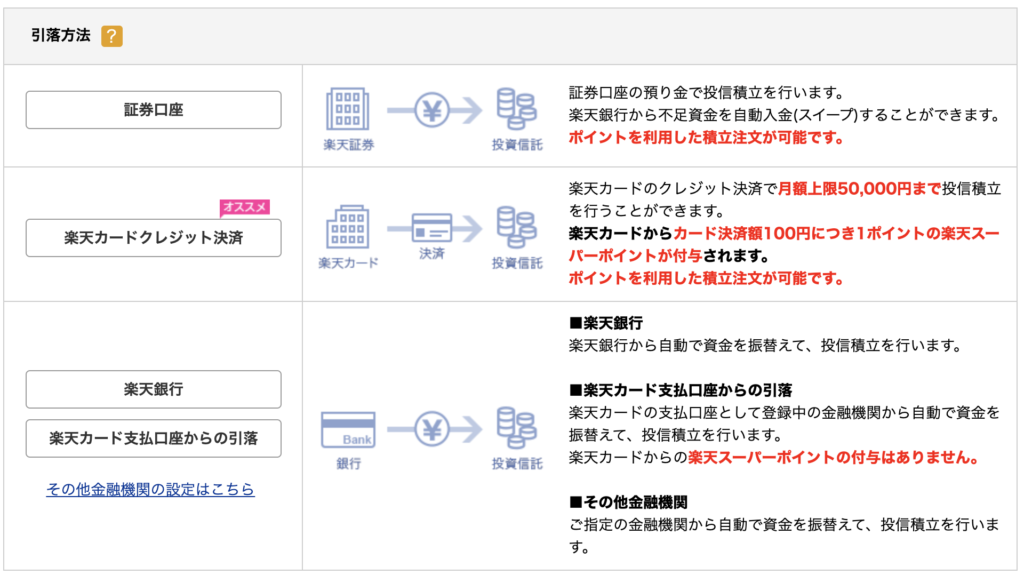
Task: Choose 楽天カードクレジット決済 button
Action: [153, 238]
